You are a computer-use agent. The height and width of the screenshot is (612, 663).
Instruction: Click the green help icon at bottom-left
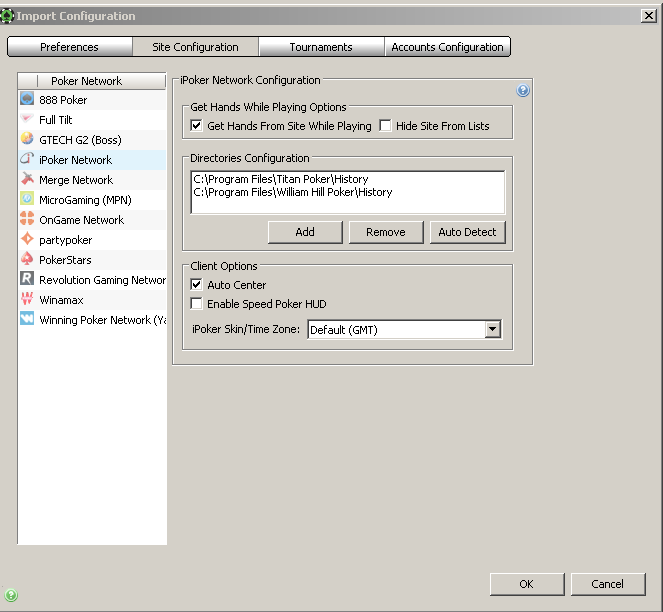click(11, 595)
